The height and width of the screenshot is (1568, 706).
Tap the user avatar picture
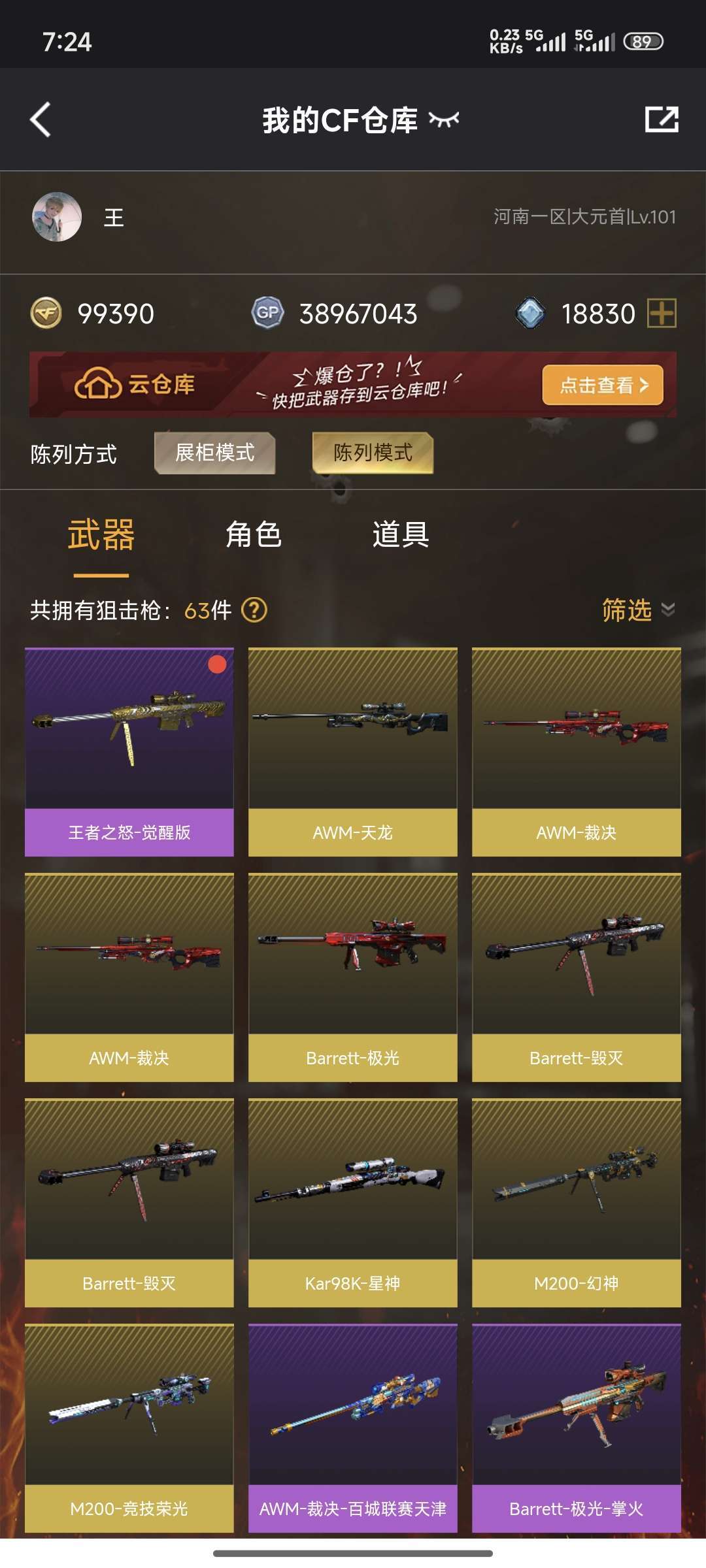coord(57,217)
